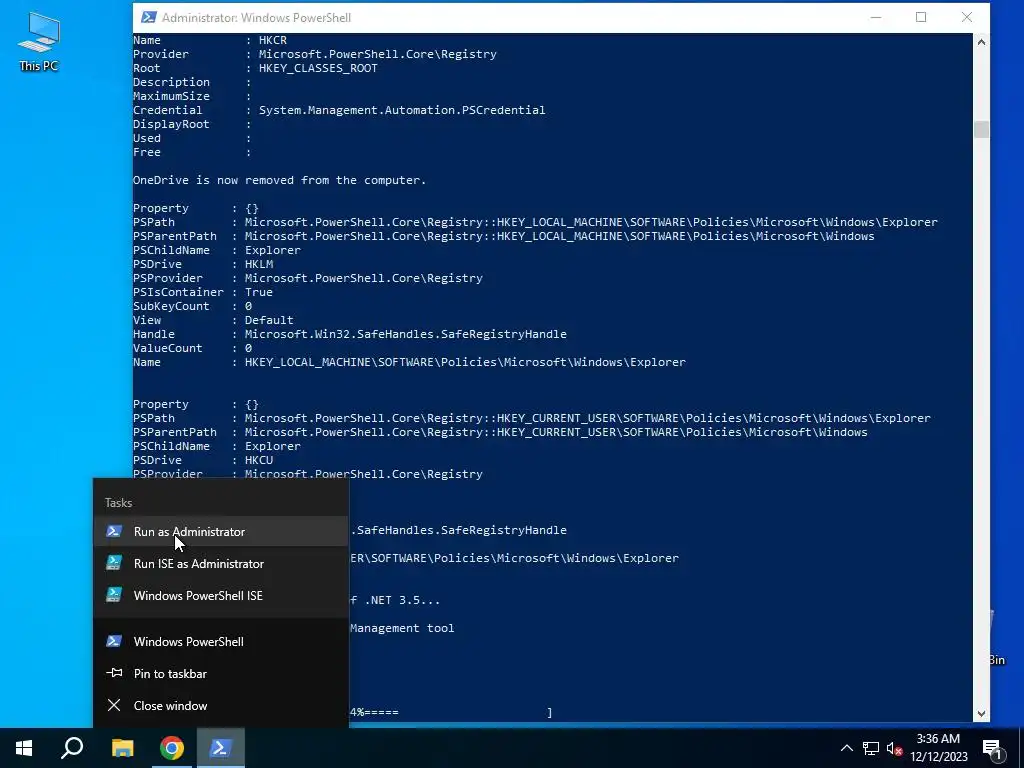Click 'HKCU' PSDrive value
Screen dimensions: 1024x768
[259, 460]
